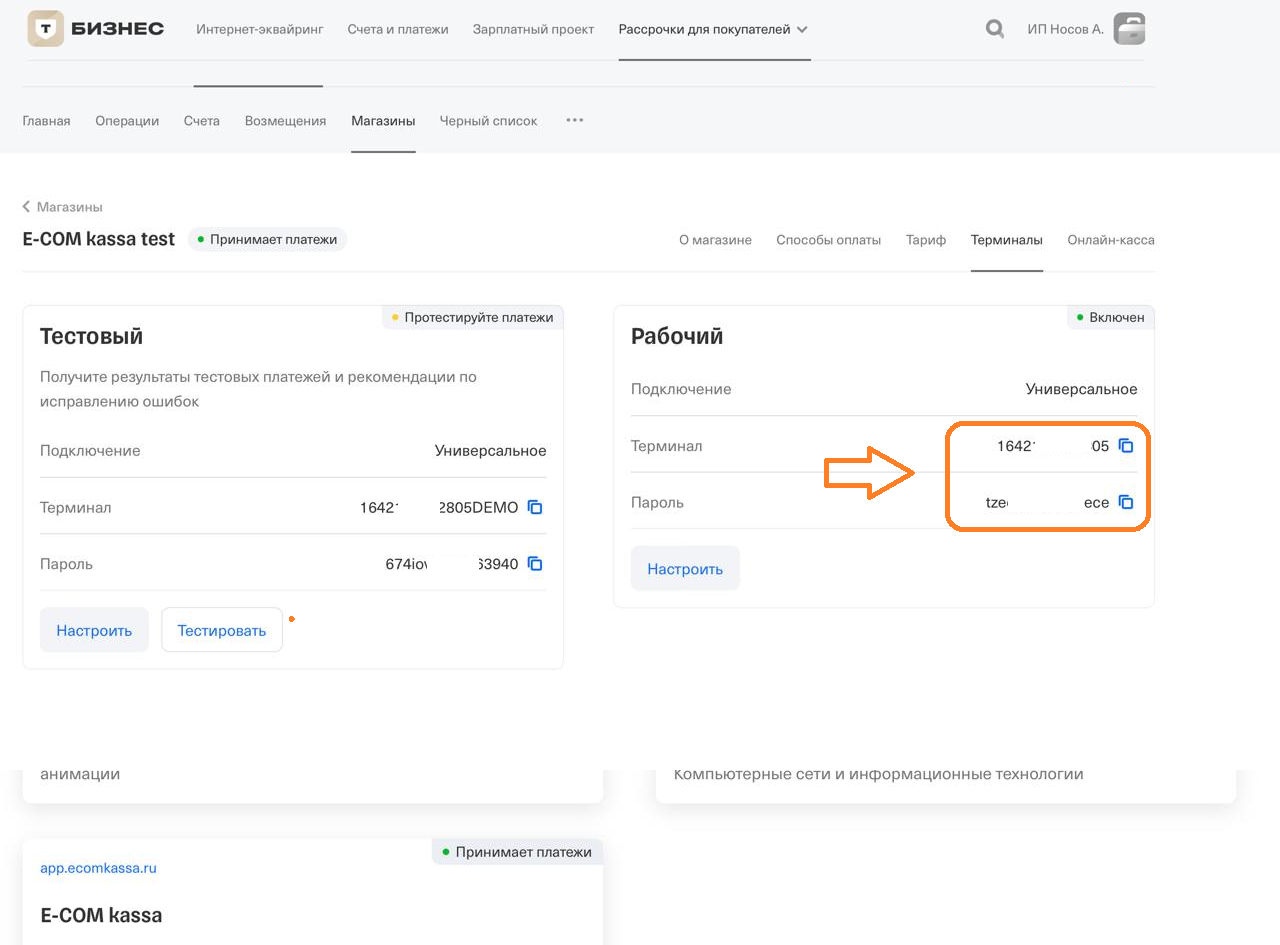This screenshot has width=1280, height=945.
Task: Open the Черный список tab
Action: tap(488, 121)
